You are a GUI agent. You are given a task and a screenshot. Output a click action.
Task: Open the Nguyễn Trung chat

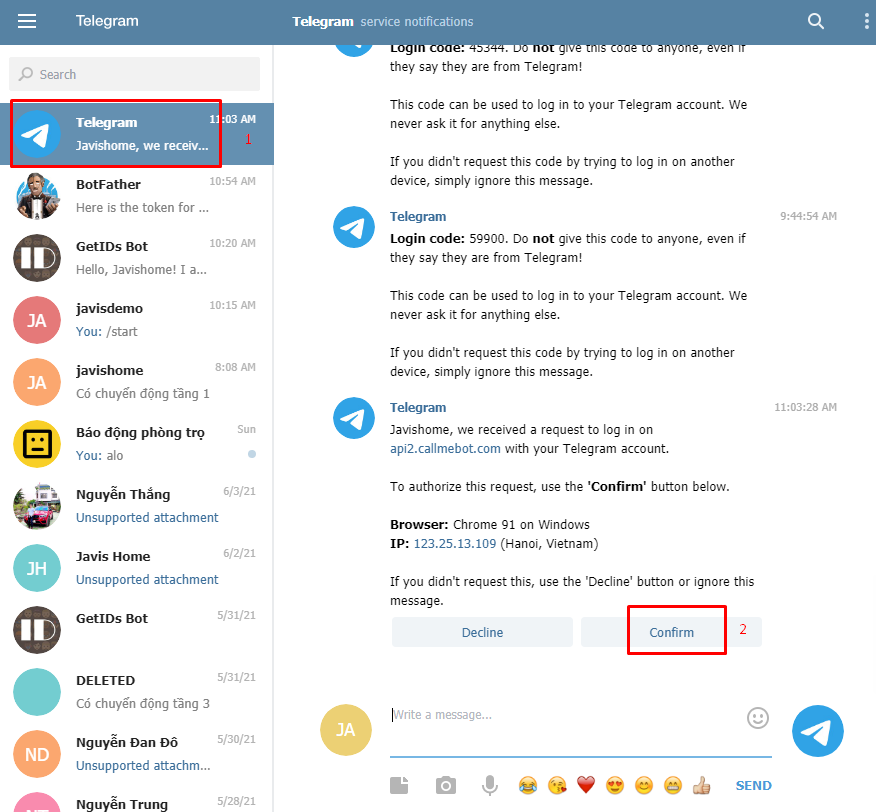pyautogui.click(x=137, y=799)
